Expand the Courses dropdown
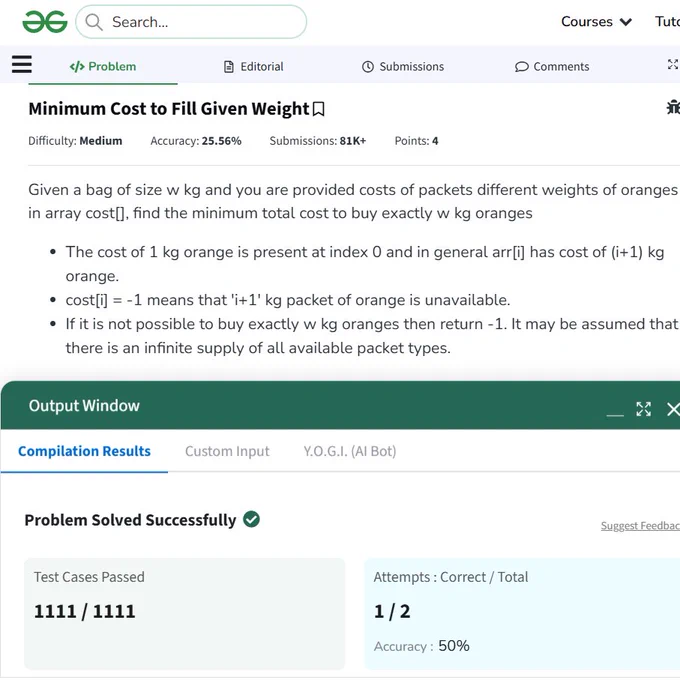The height and width of the screenshot is (680, 680). [x=596, y=22]
